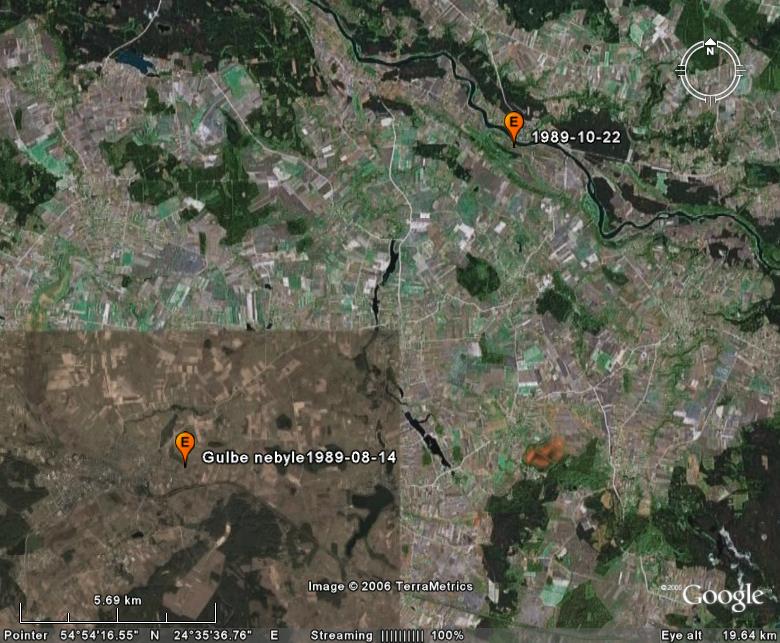This screenshot has height=643, width=780.
Task: Click the Google logo watermark
Action: [722, 597]
